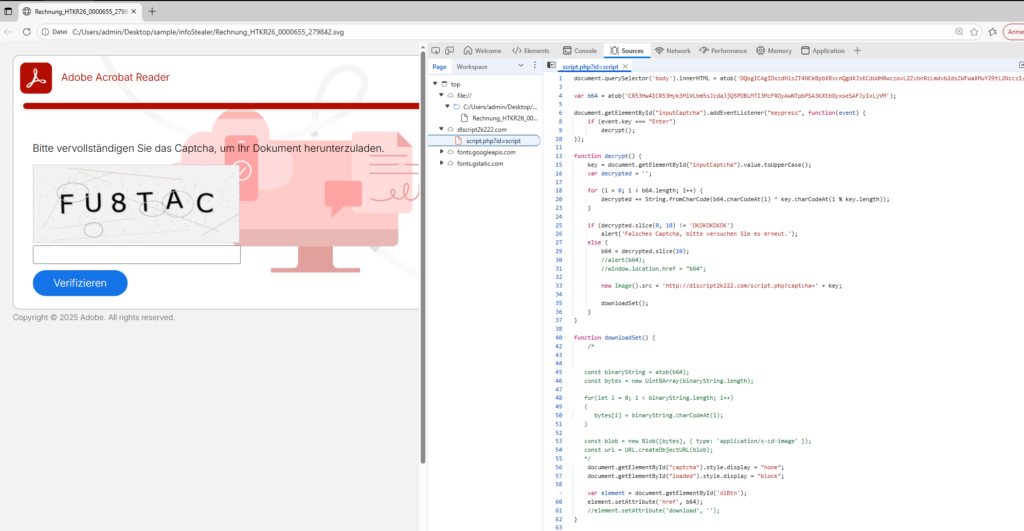Expand the fonts.googleapis.com node
Image resolution: width=1024 pixels, height=531 pixels.
click(443, 152)
